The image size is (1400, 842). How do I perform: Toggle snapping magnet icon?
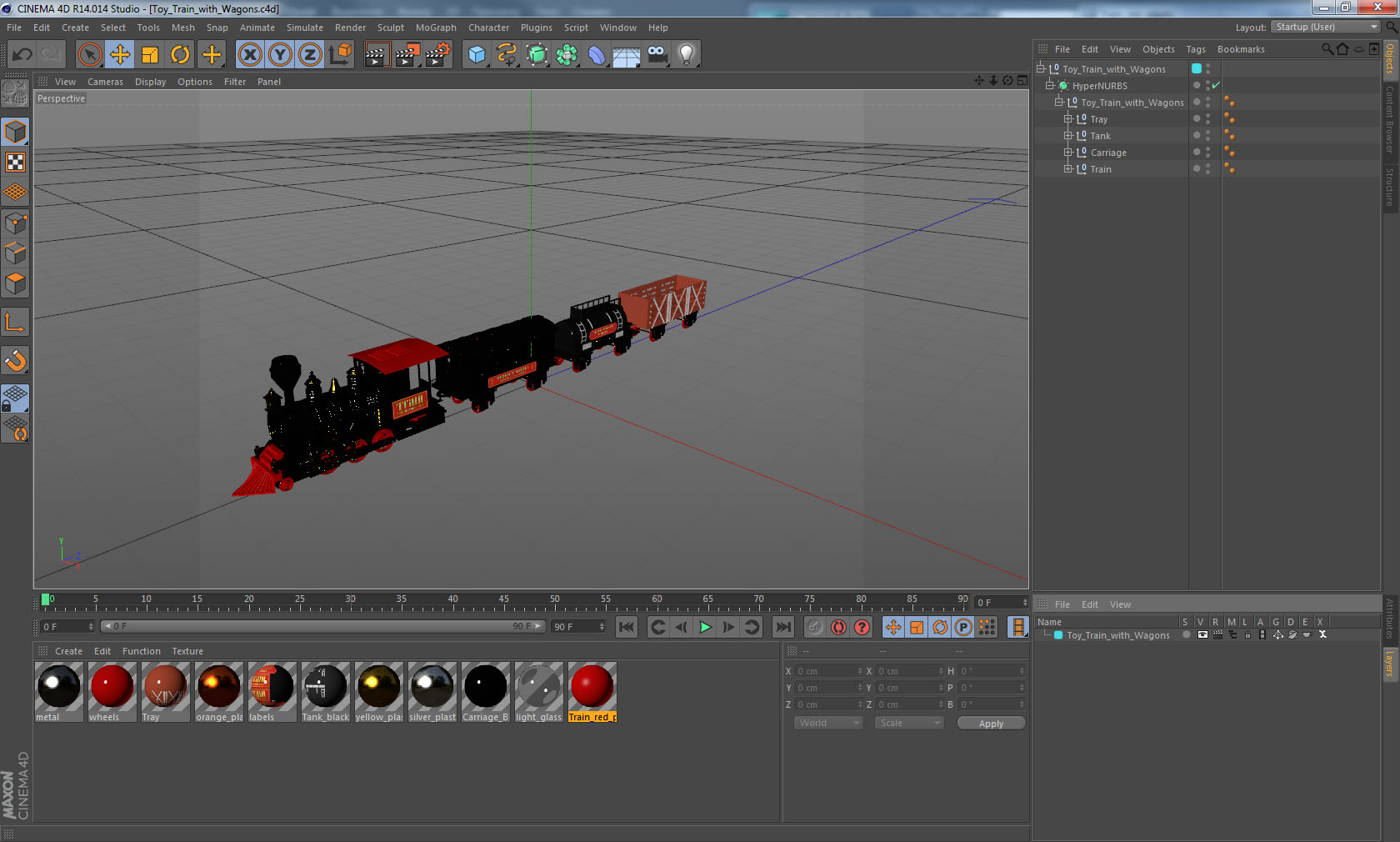point(16,360)
